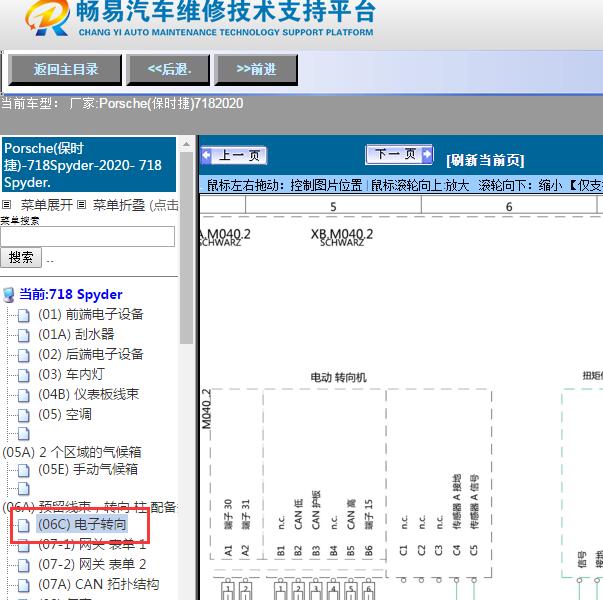The height and width of the screenshot is (600, 603).
Task: Focus the menu search input field
Action: pos(87,236)
